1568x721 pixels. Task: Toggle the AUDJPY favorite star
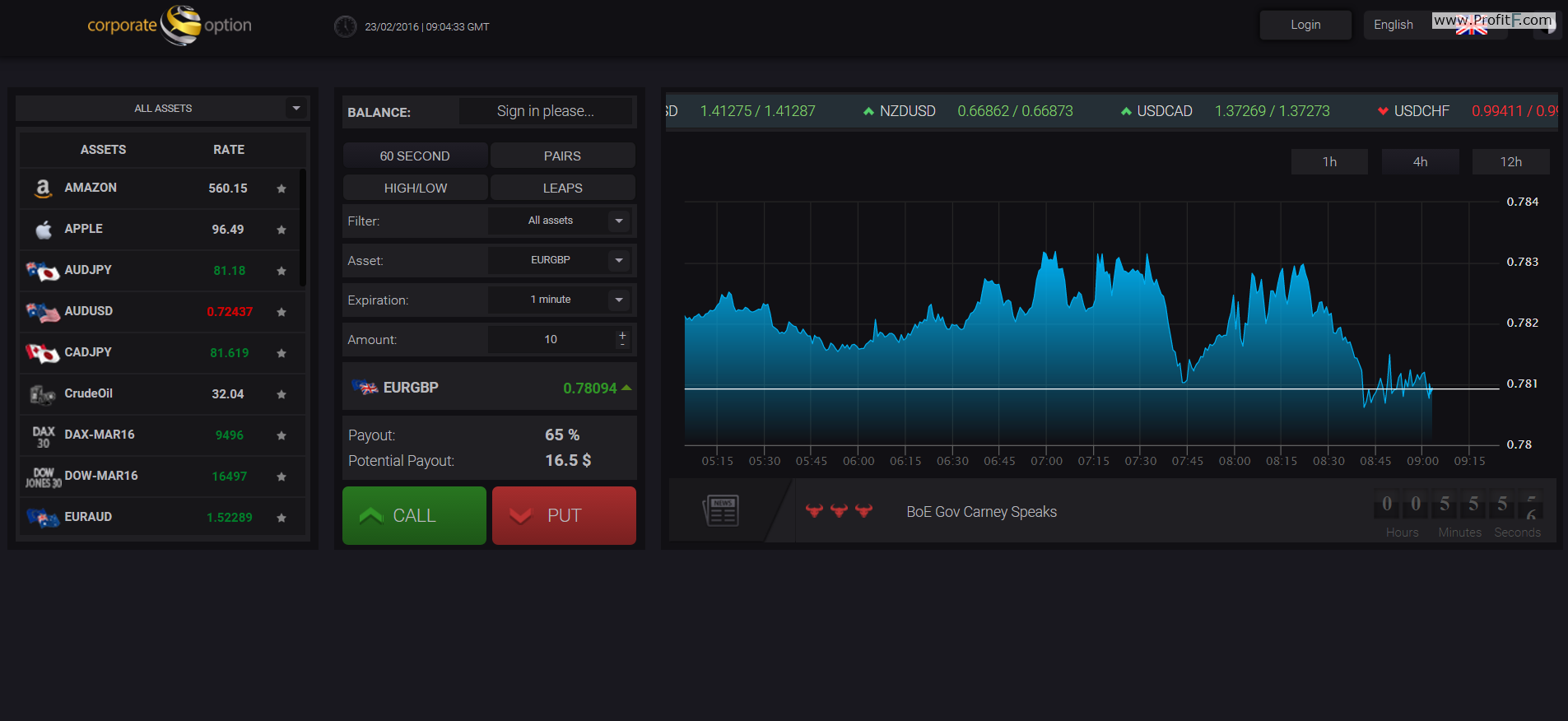281,271
